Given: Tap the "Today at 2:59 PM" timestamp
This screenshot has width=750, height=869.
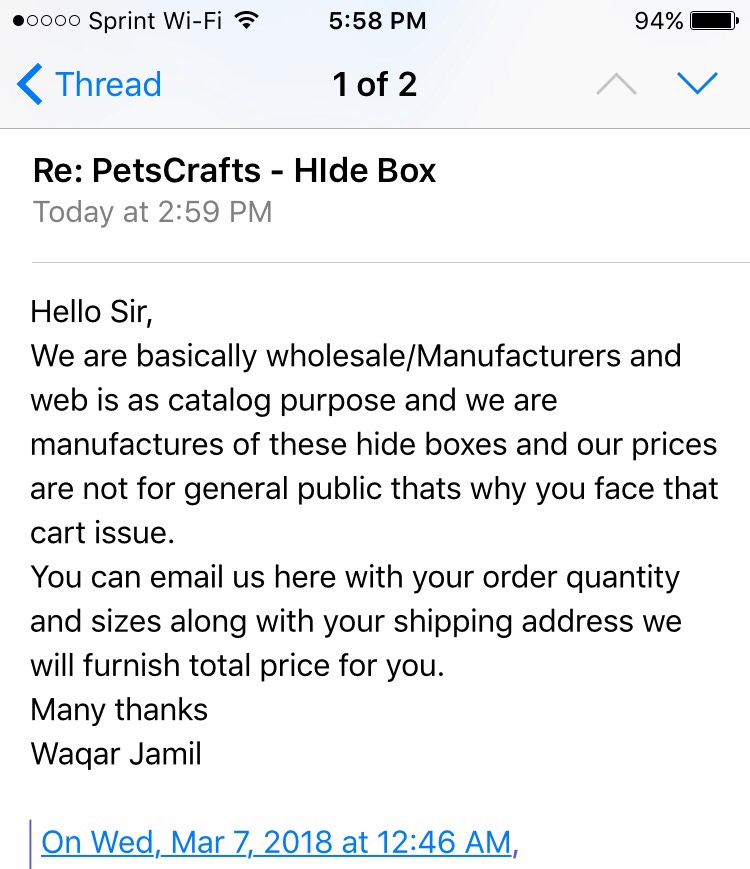Looking at the screenshot, I should pyautogui.click(x=152, y=212).
